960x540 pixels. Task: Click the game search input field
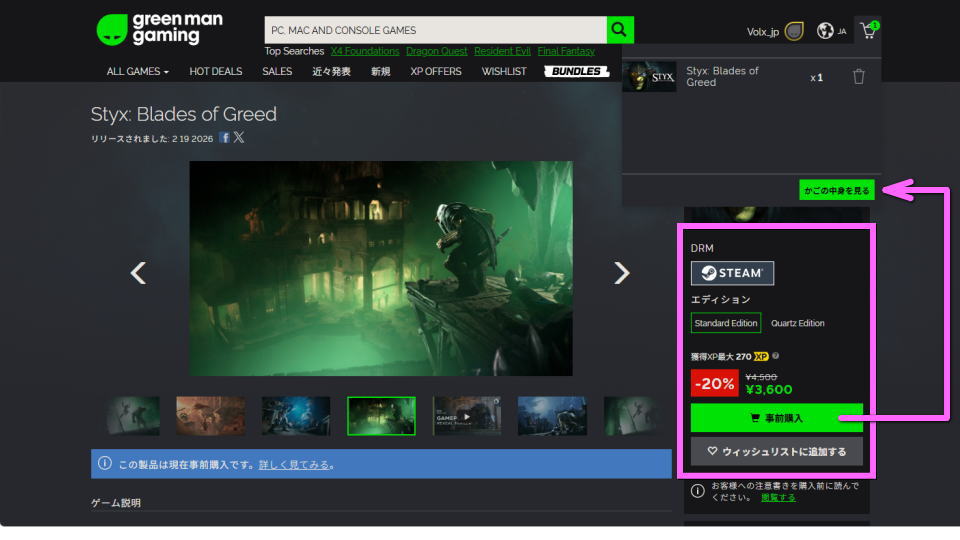pos(435,30)
